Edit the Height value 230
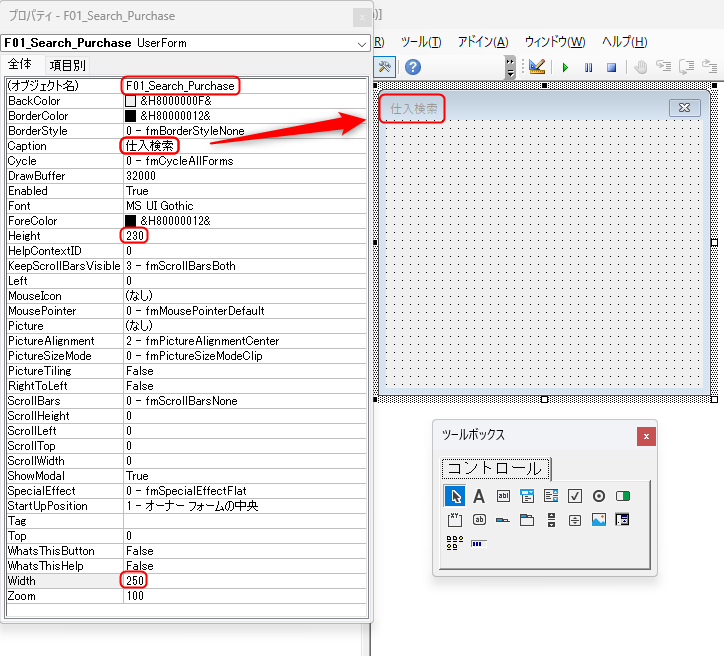 pos(245,236)
